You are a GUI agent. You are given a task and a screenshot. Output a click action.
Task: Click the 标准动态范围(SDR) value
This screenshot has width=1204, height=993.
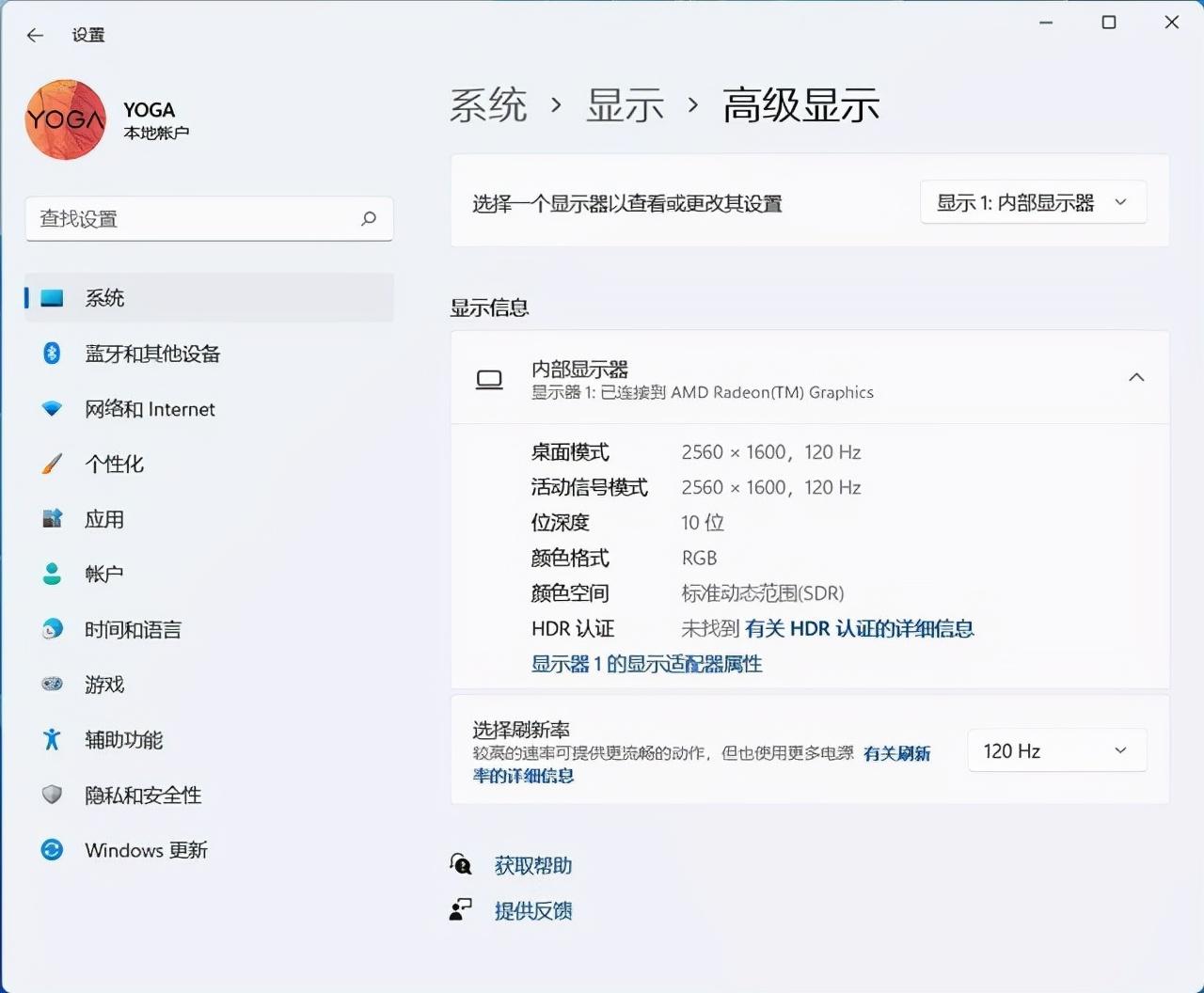click(x=762, y=593)
